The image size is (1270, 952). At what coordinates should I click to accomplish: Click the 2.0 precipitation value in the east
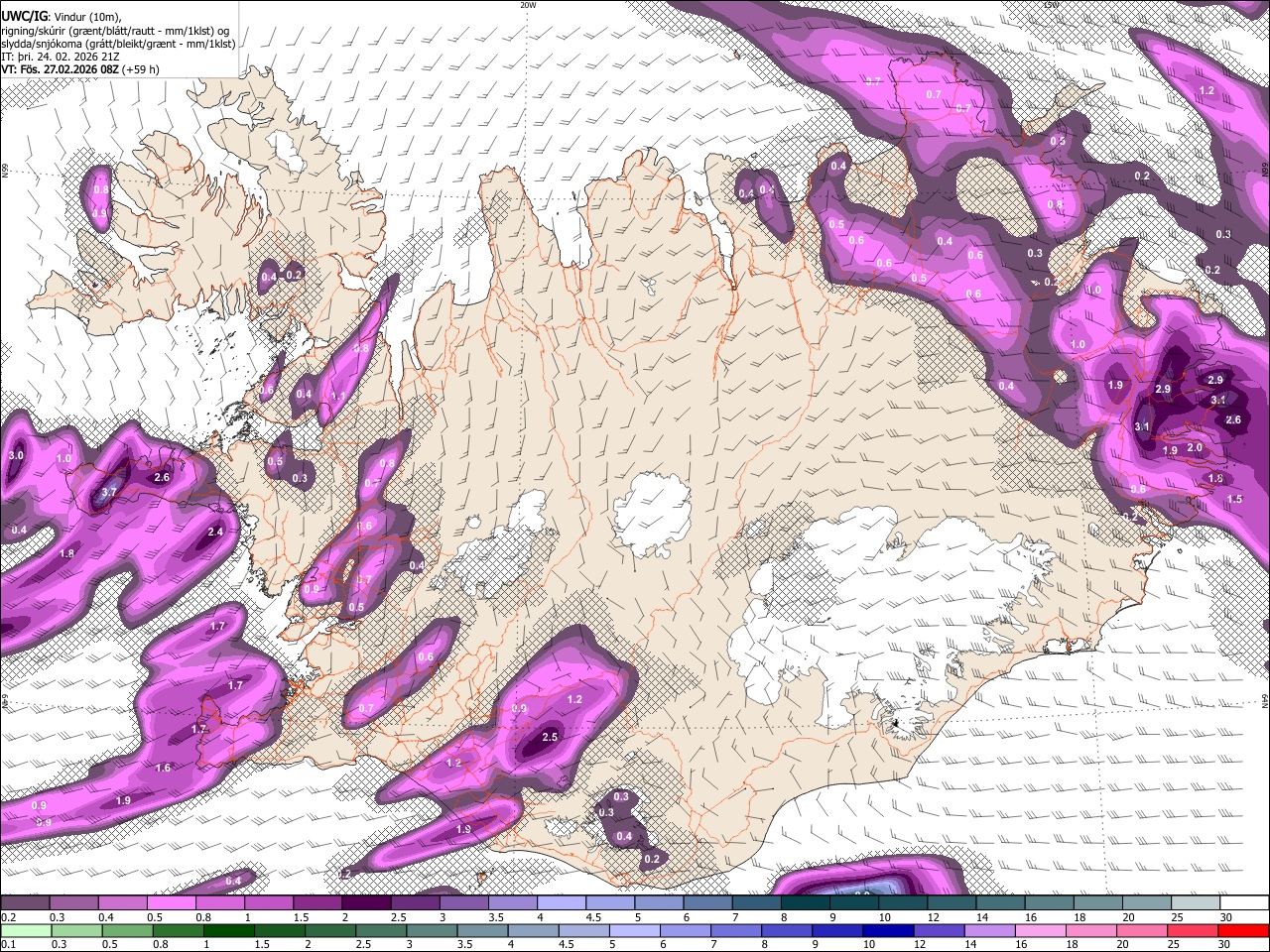click(1195, 447)
